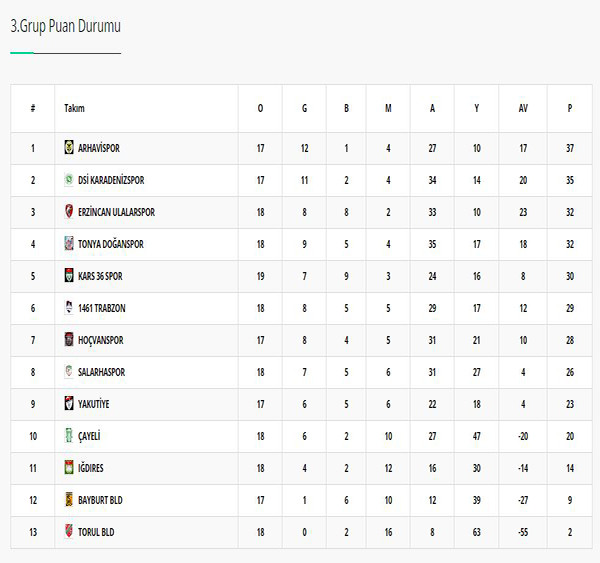Open the Salarhaspor team name link
The image size is (600, 563).
(x=100, y=372)
